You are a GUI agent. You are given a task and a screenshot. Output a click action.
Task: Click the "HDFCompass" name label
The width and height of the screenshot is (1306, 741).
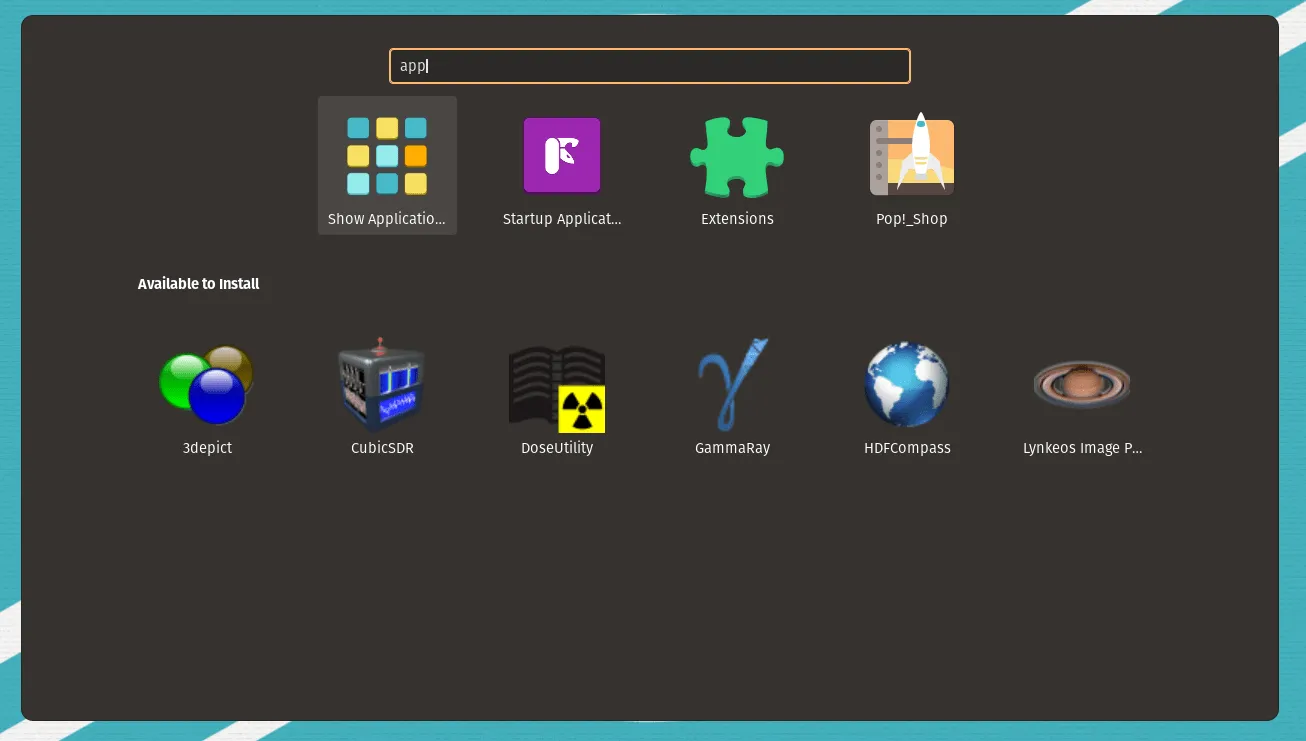click(x=907, y=448)
